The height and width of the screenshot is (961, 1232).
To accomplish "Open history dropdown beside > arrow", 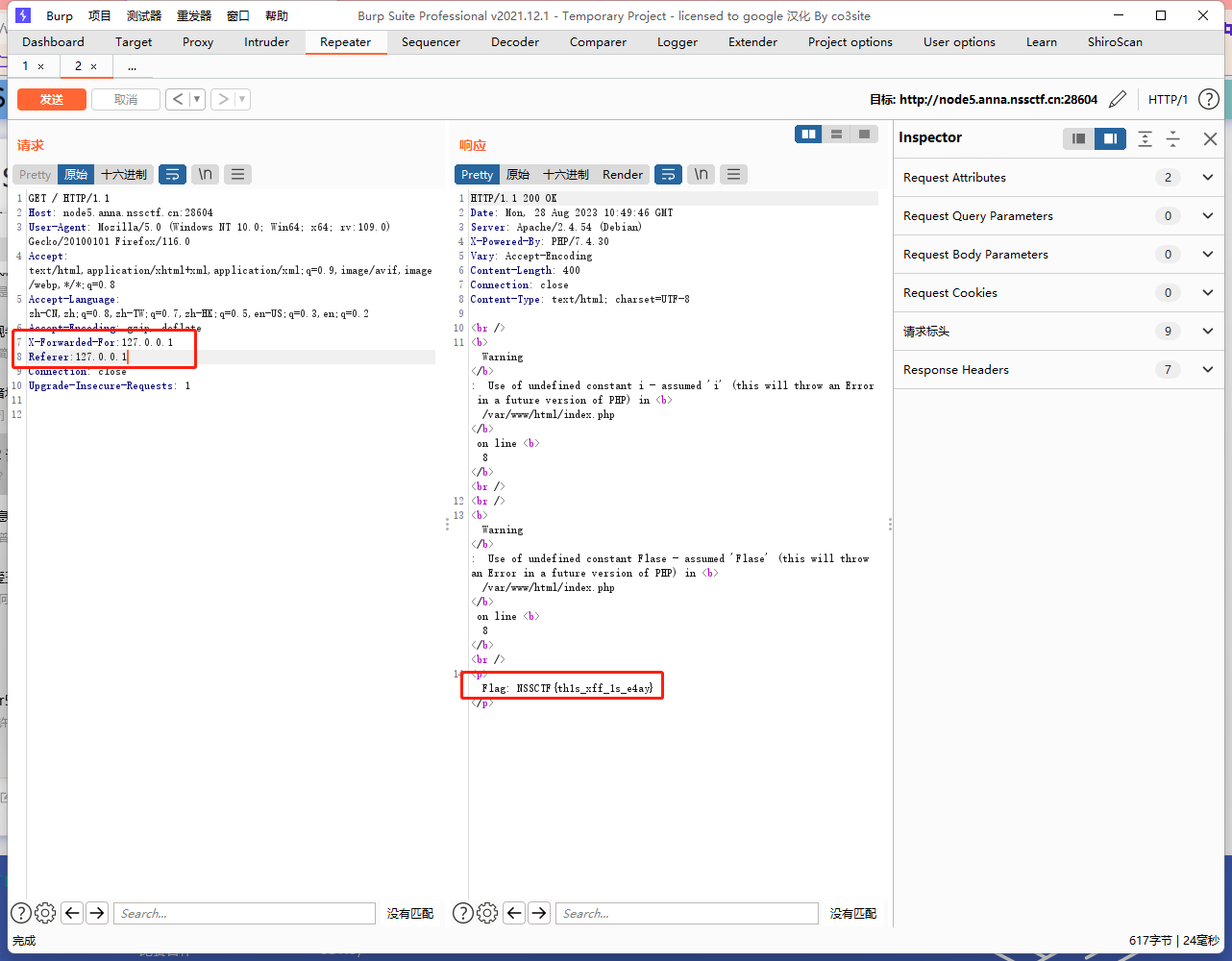I will pyautogui.click(x=242, y=99).
